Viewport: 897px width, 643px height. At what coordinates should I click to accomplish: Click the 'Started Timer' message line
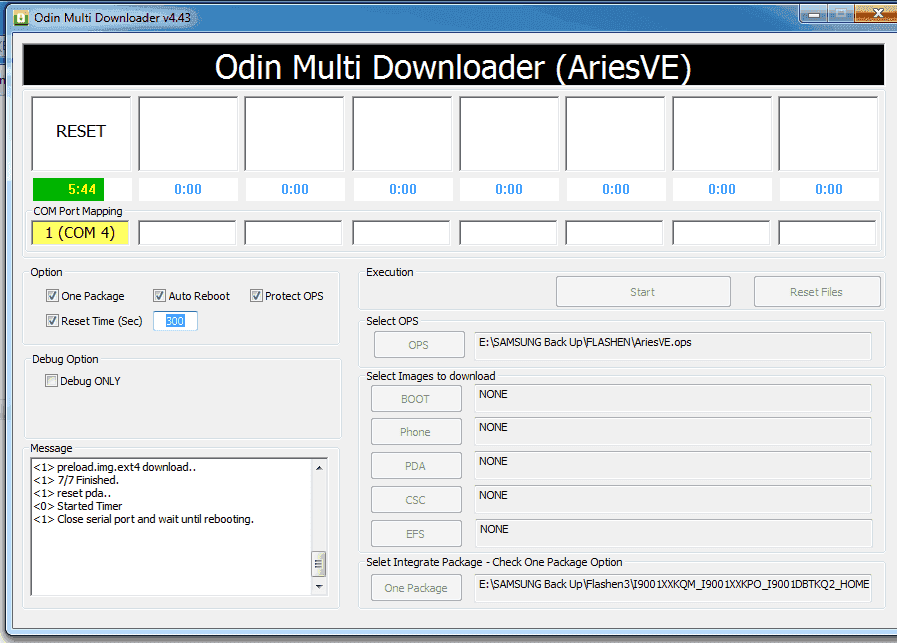(77, 506)
